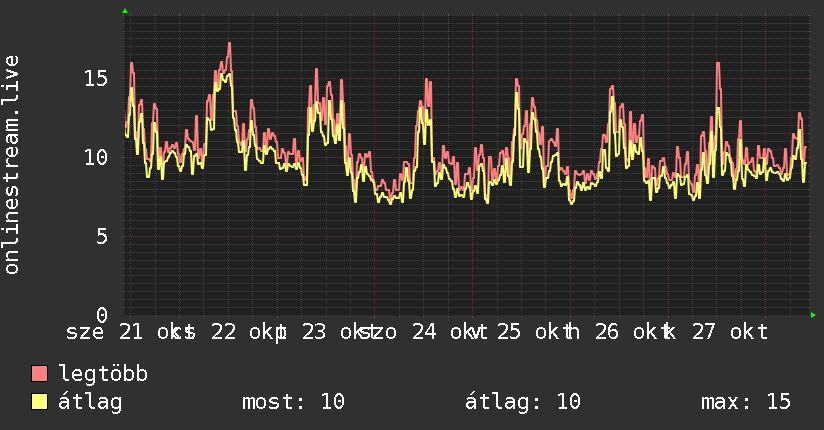Viewport: 824px width, 430px height.
Task: Click the 'max: 15' value
Action: [746, 402]
